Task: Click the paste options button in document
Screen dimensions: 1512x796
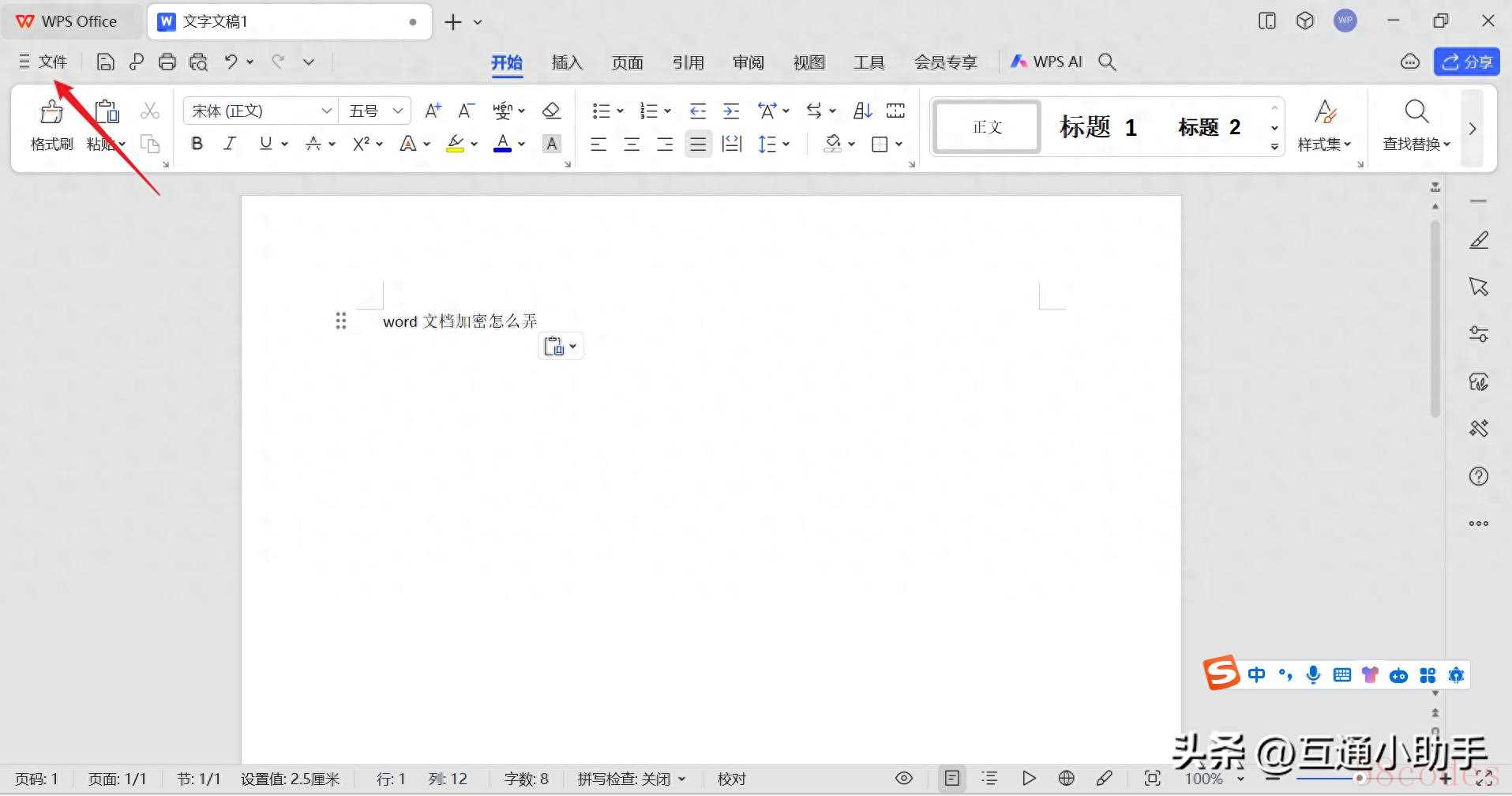Action: coord(560,346)
